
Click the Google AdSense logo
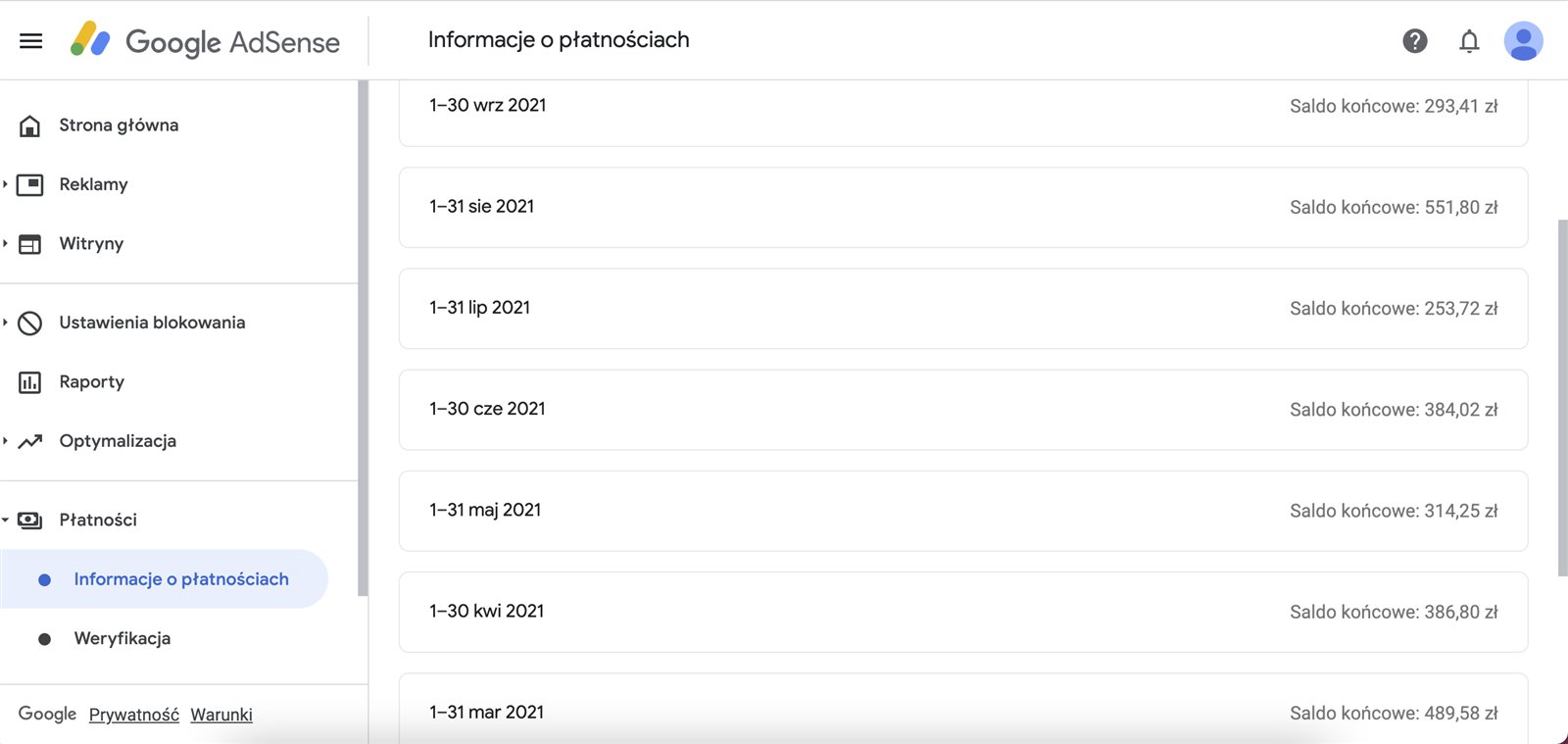[205, 41]
